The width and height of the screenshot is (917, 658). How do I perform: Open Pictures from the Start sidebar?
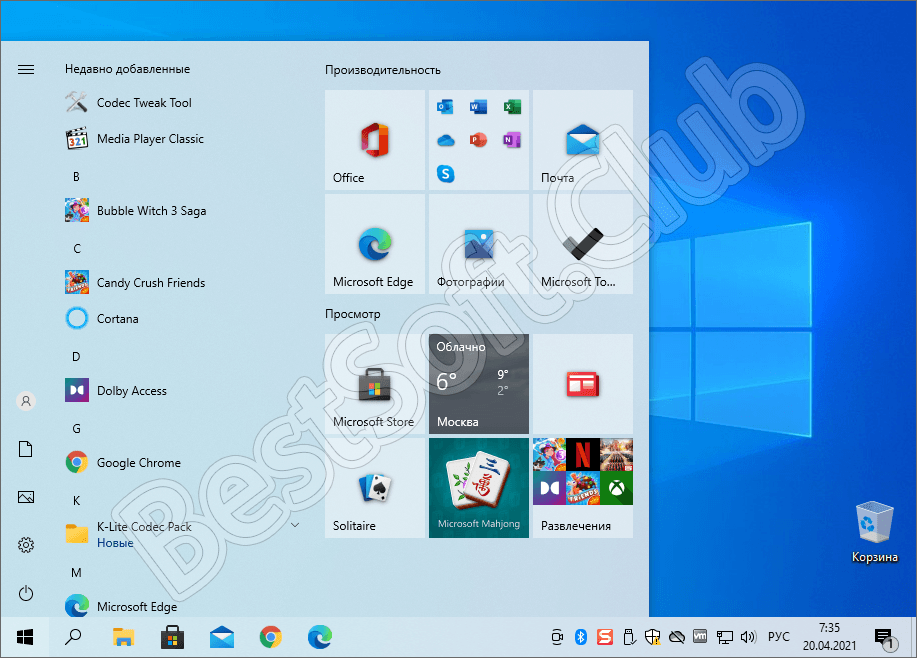click(26, 497)
